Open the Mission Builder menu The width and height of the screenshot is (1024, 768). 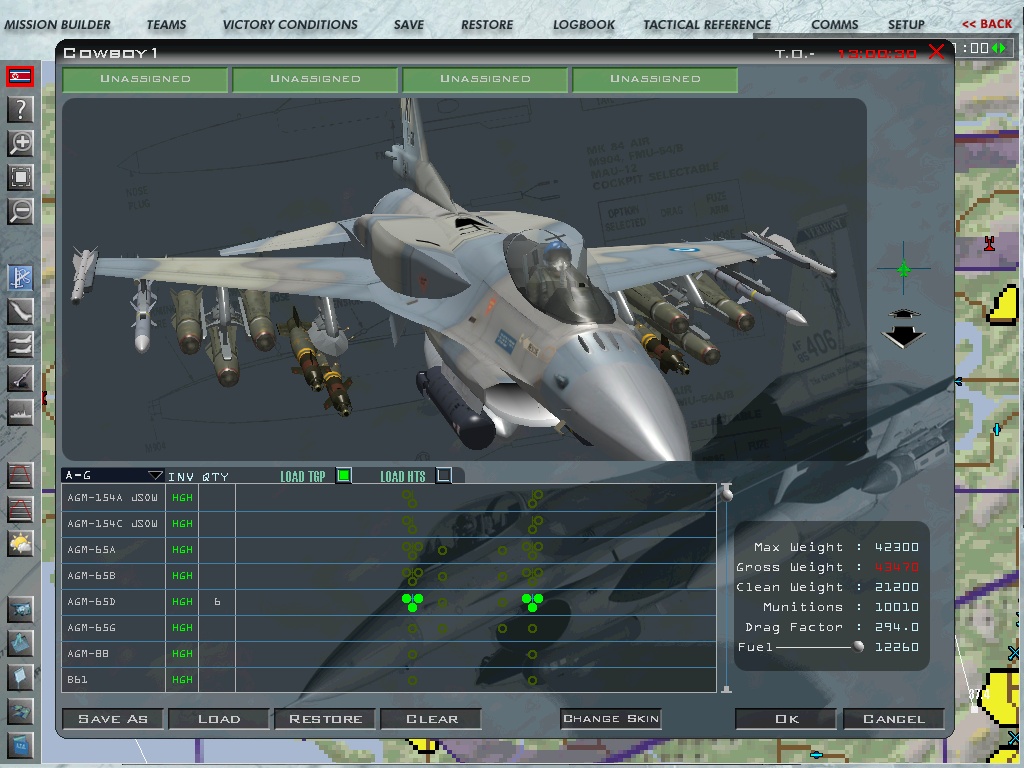[57, 25]
